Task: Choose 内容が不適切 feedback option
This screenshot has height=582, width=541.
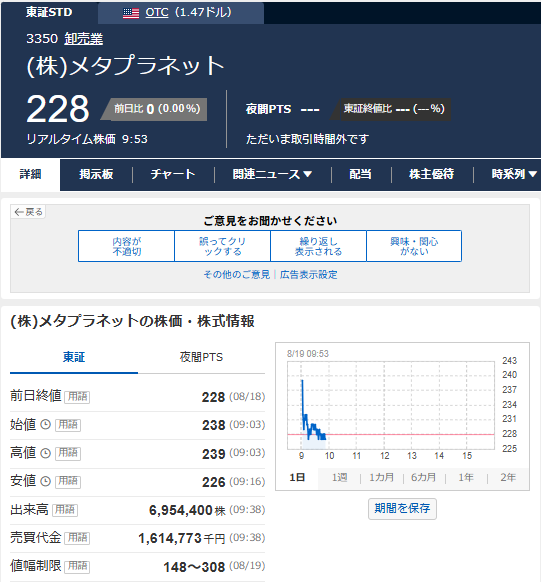Action: click(127, 246)
